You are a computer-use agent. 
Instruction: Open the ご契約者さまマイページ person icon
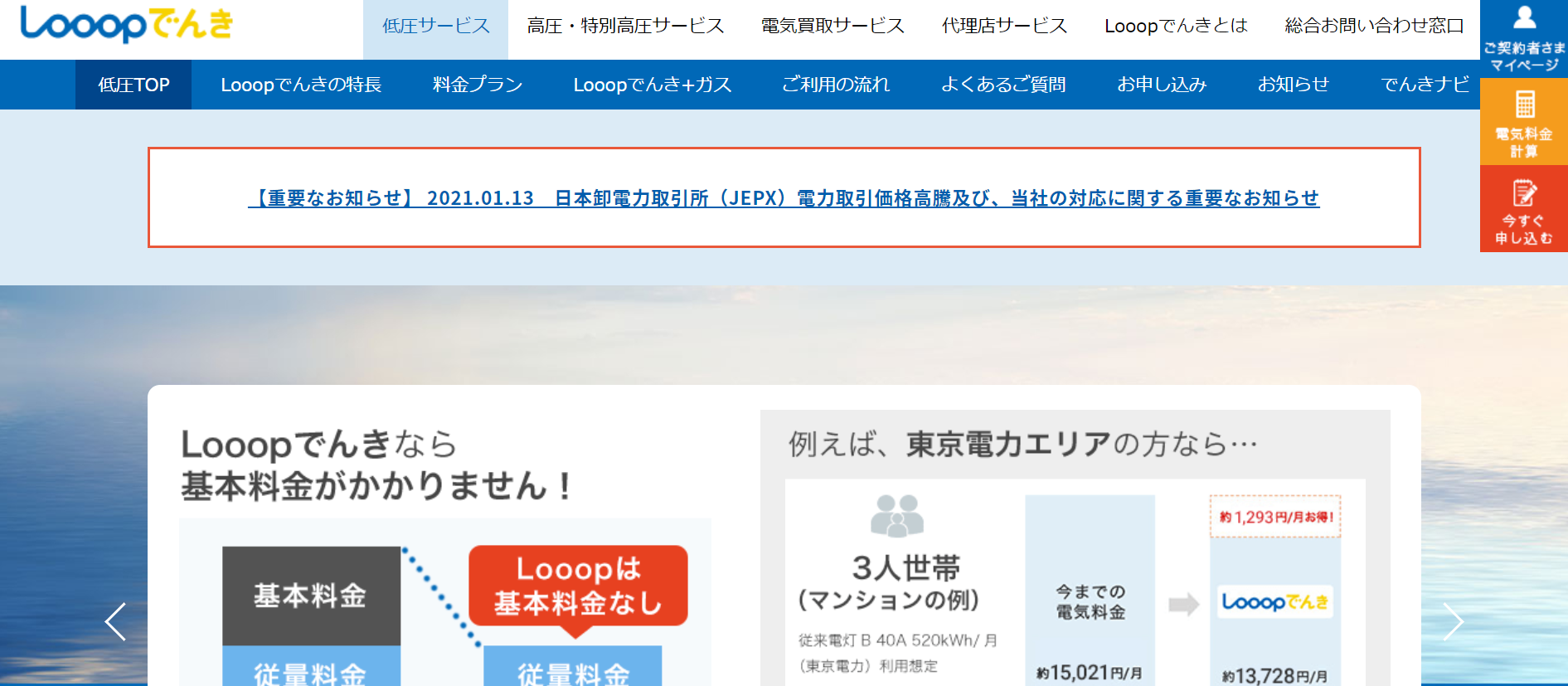coord(1523,18)
